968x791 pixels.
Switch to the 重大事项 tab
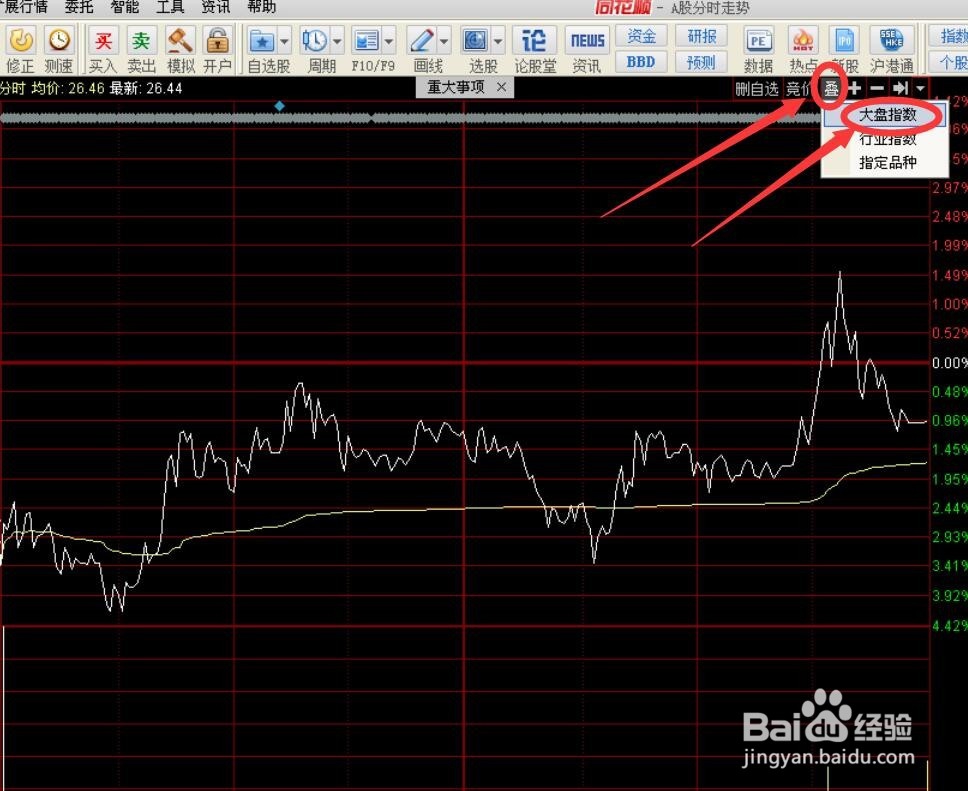(x=456, y=88)
